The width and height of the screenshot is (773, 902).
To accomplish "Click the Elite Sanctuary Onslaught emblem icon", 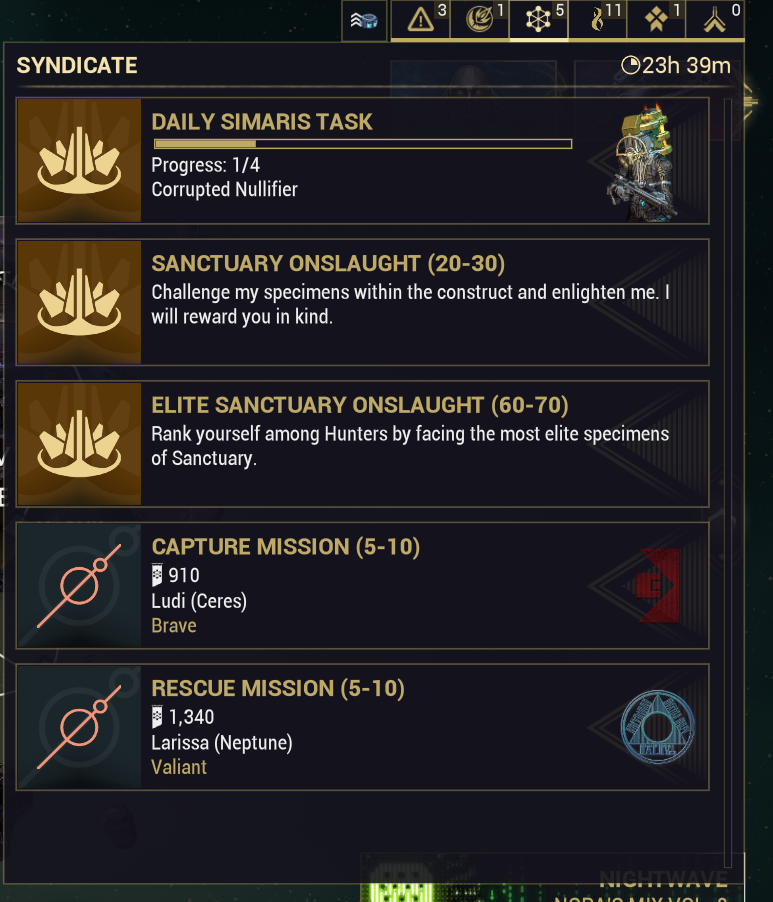I will coord(80,444).
